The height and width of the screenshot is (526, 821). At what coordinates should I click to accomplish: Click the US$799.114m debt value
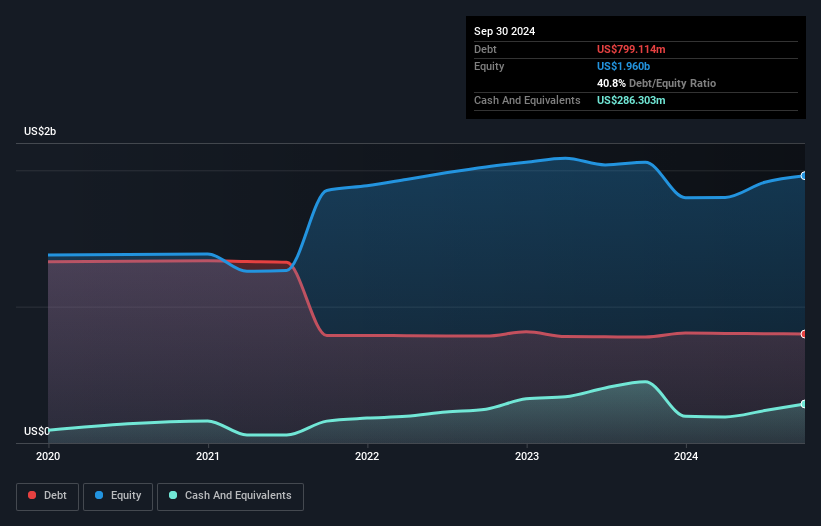pyautogui.click(x=631, y=49)
